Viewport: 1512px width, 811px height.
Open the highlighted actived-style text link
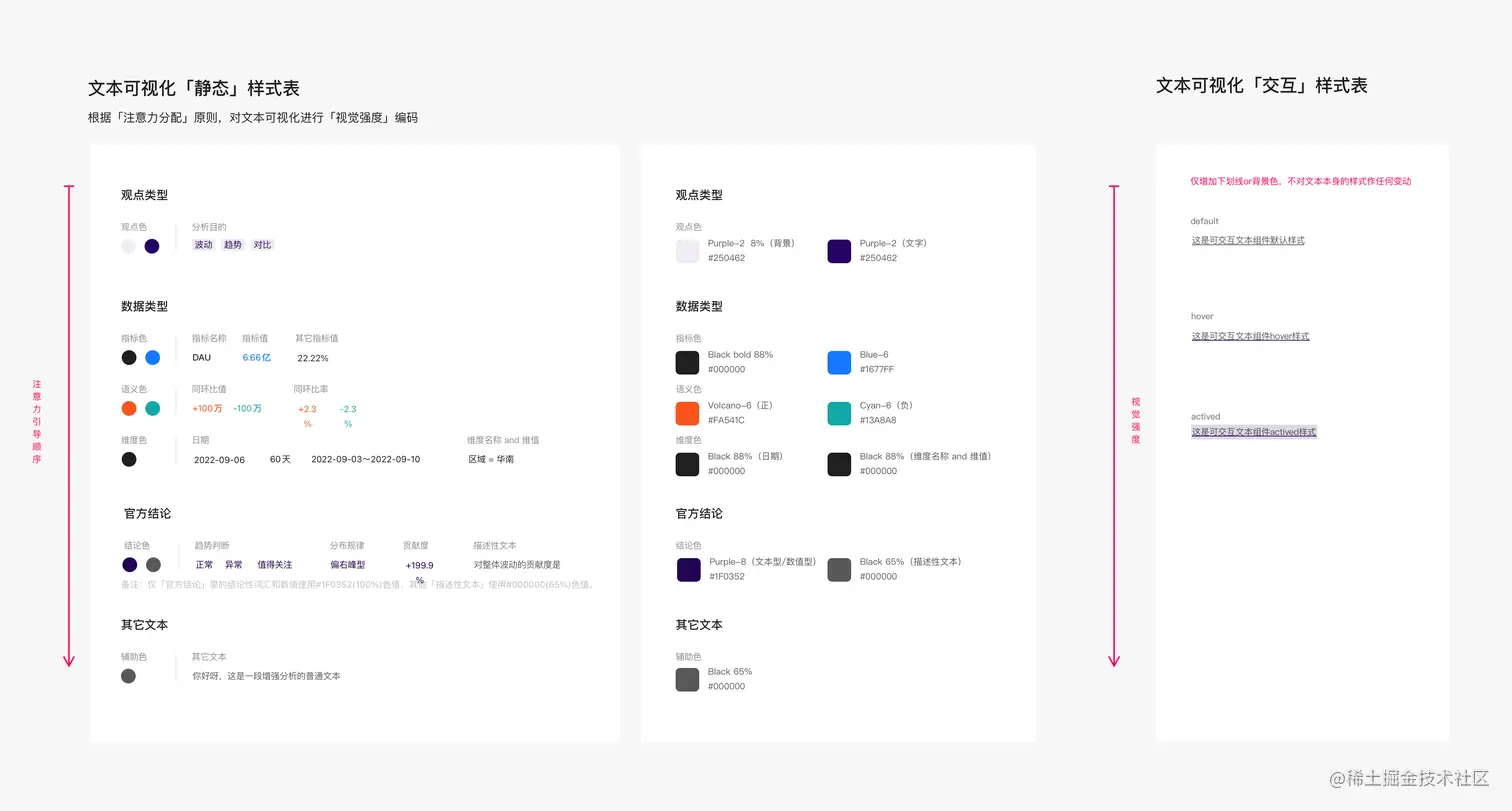coord(1254,432)
